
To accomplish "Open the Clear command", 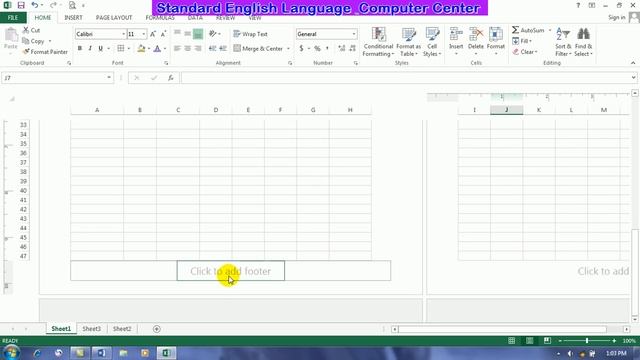I will pos(524,52).
